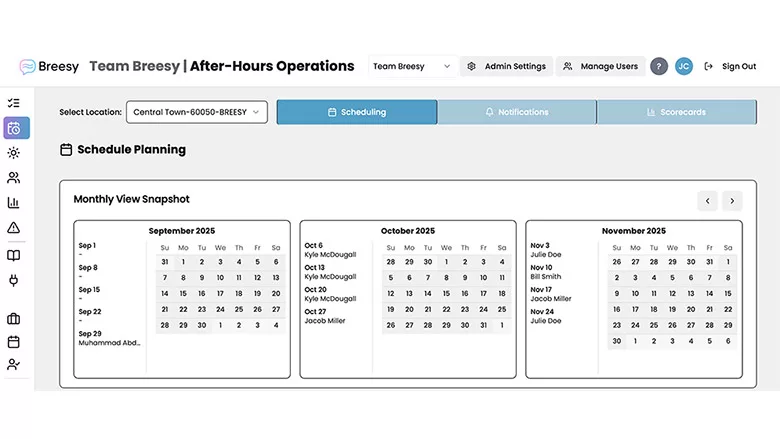The height and width of the screenshot is (439, 780).
Task: Open the question mark help icon
Action: 659,66
